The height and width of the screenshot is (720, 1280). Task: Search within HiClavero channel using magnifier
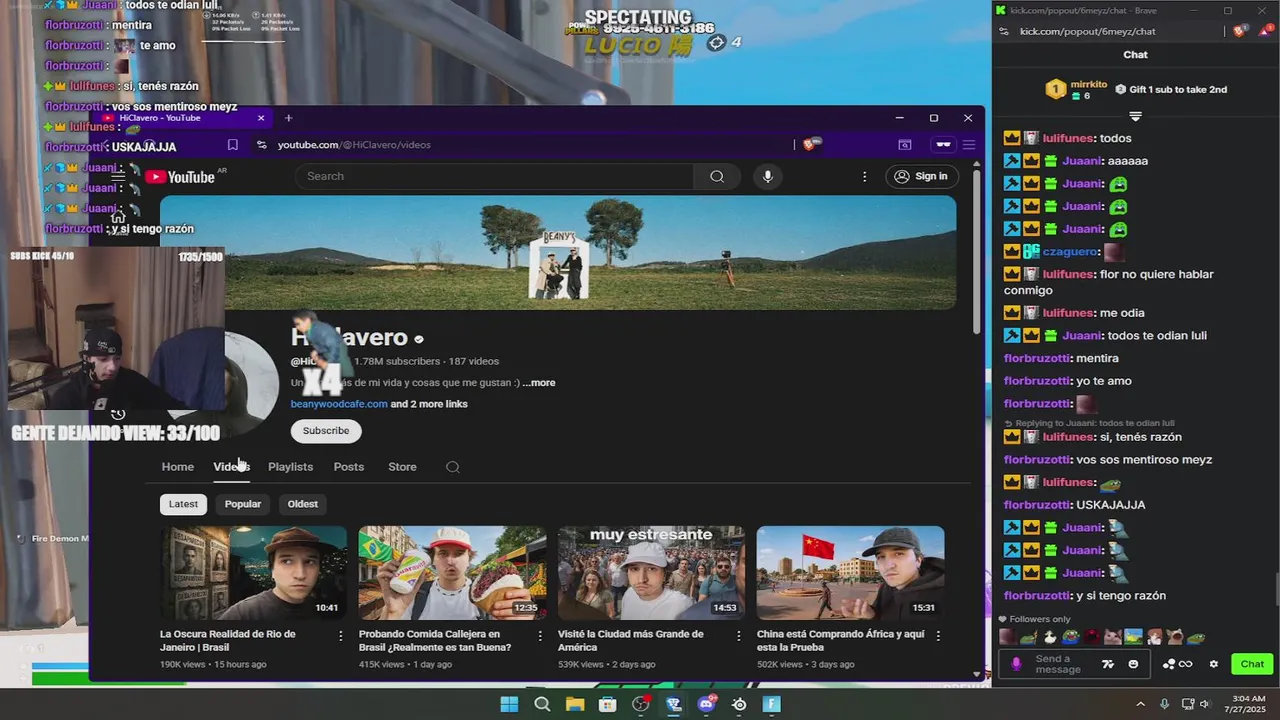pyautogui.click(x=453, y=467)
